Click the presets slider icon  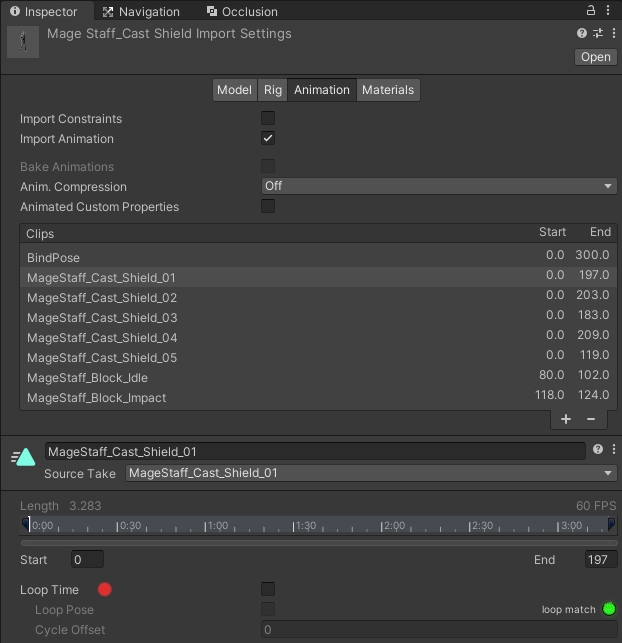(x=598, y=33)
